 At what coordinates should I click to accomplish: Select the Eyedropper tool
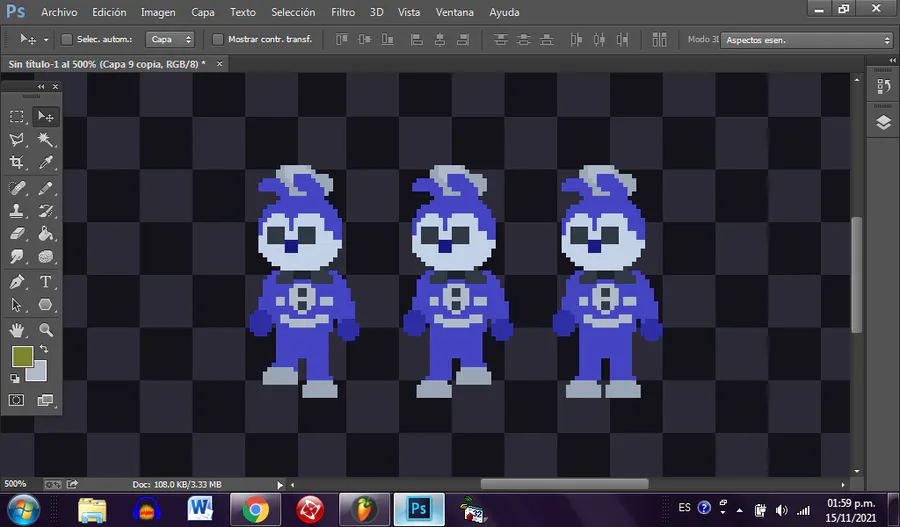click(x=46, y=162)
